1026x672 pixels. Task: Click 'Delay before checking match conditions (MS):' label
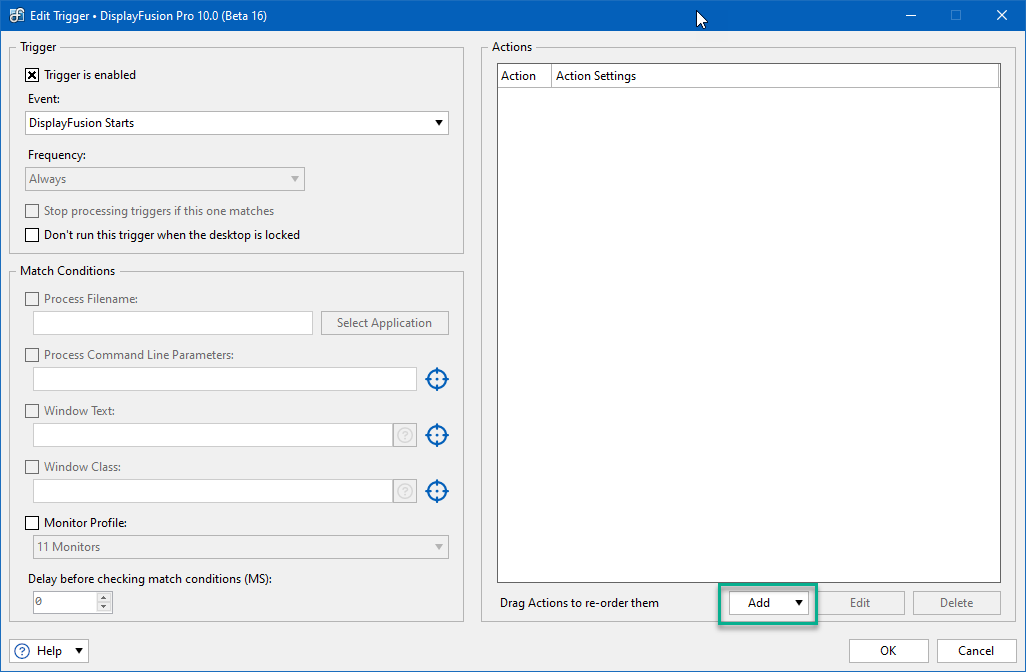(150, 579)
